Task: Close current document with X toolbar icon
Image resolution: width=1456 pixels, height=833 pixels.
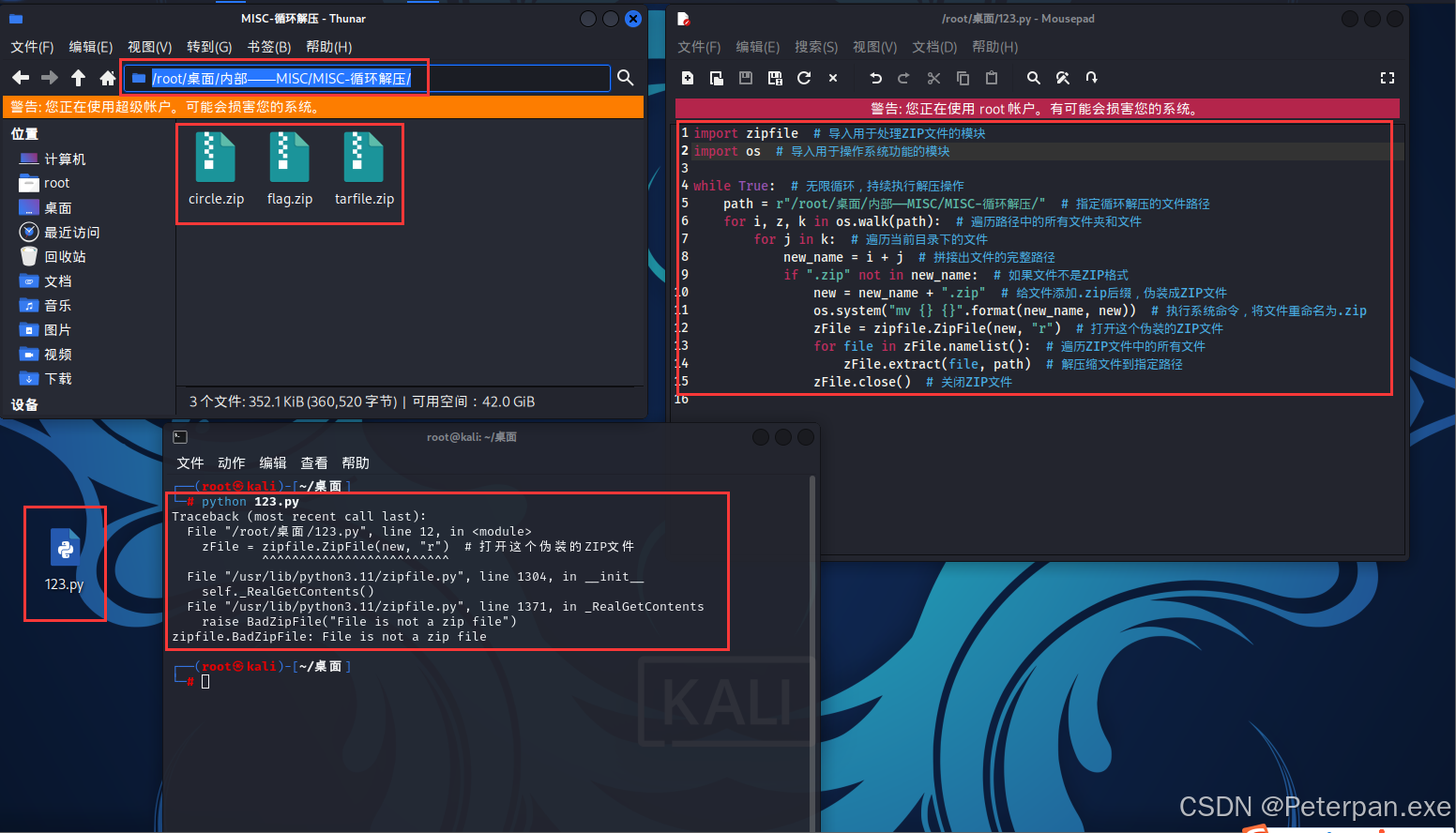Action: [833, 78]
